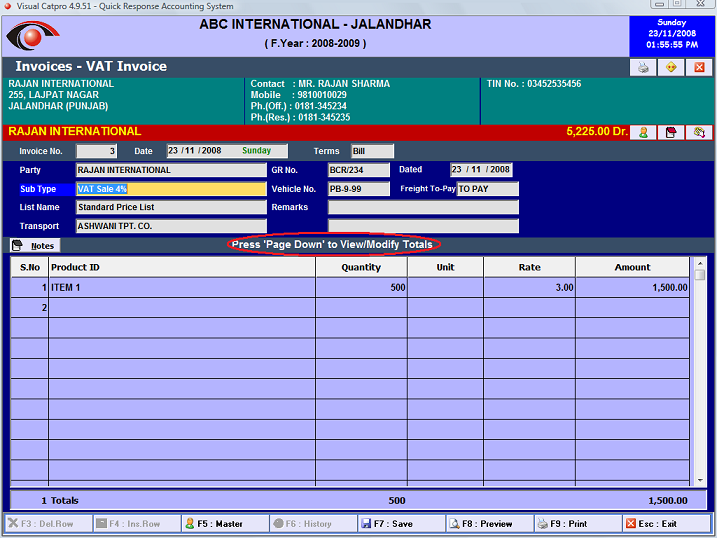Click the printer icon in the title bar

click(x=643, y=68)
